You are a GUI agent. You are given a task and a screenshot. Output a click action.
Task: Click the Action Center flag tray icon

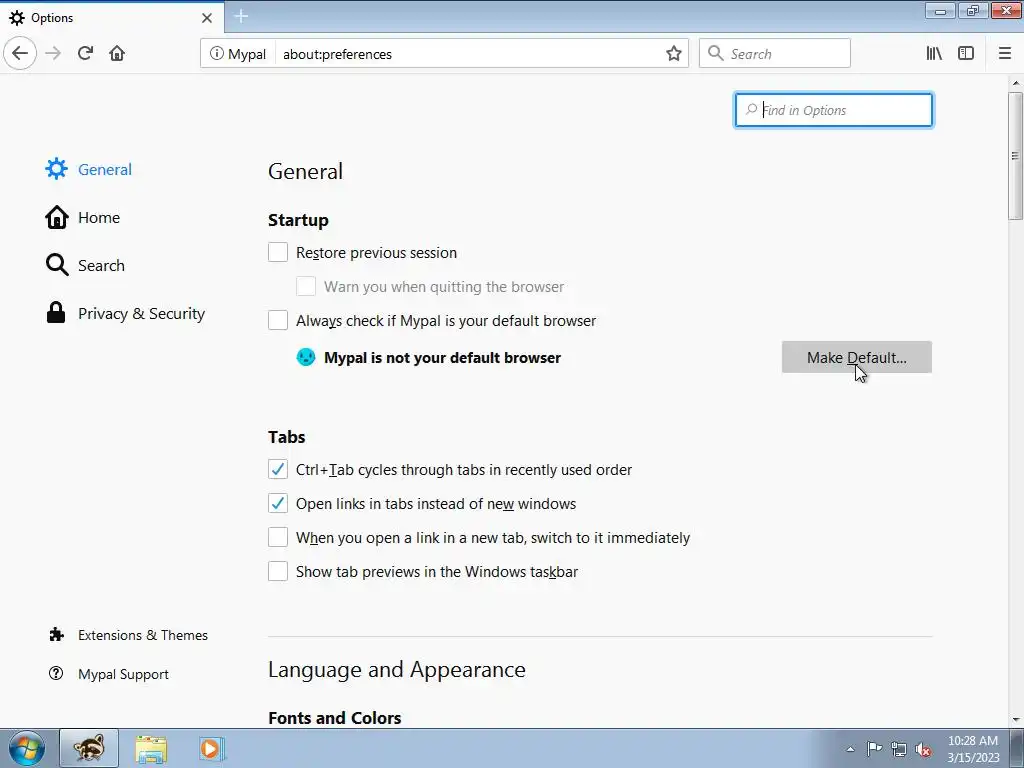click(874, 749)
